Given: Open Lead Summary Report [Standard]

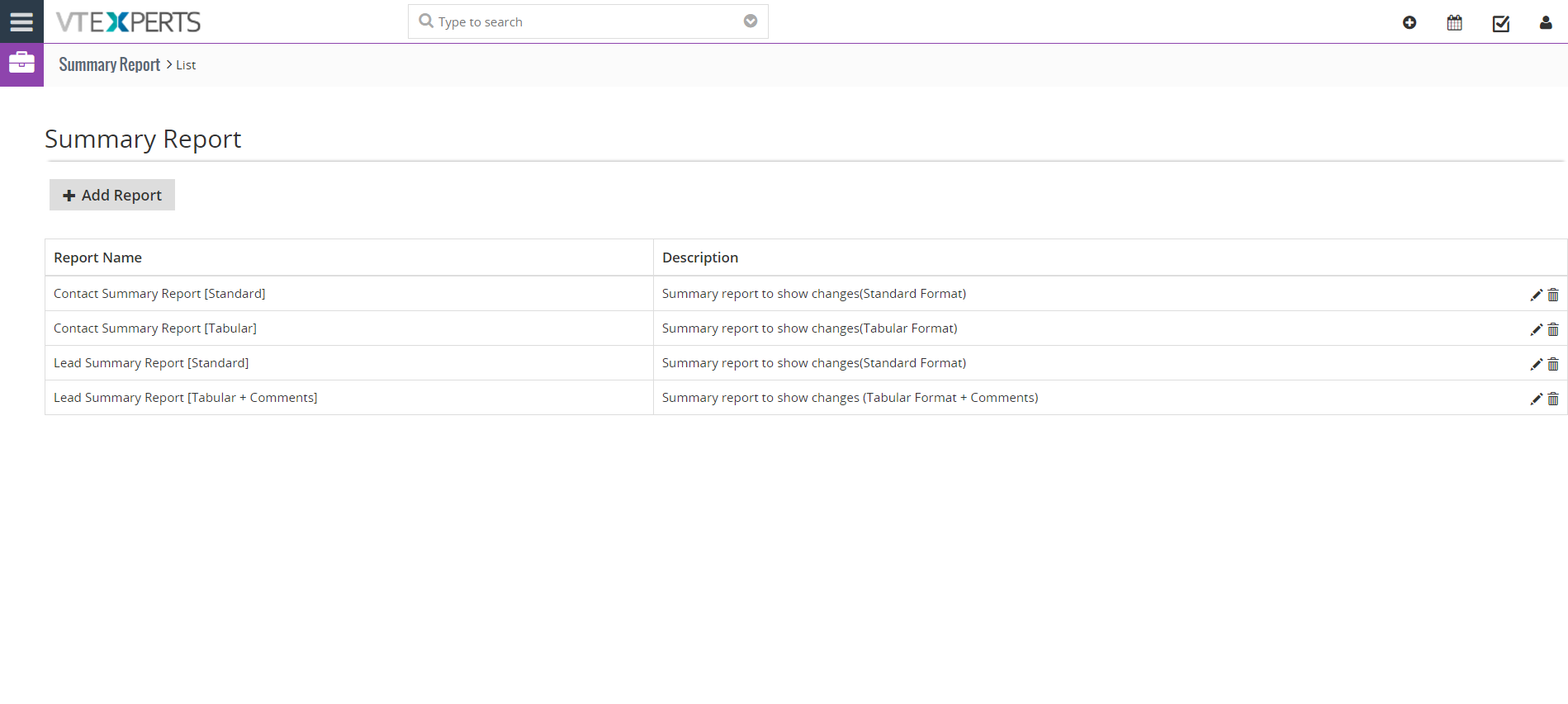Looking at the screenshot, I should coord(151,363).
